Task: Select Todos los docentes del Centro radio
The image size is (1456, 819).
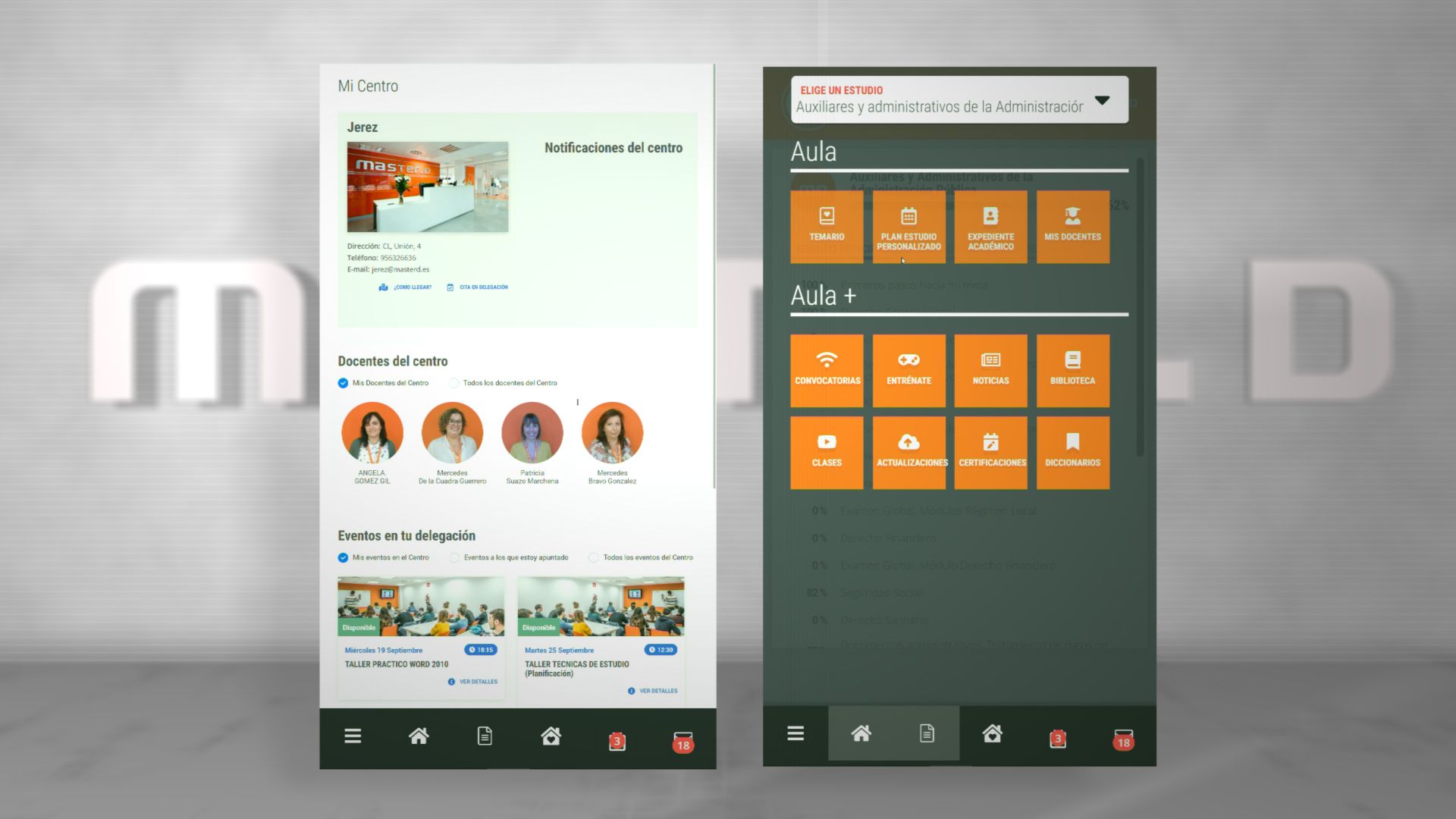Action: [x=454, y=383]
